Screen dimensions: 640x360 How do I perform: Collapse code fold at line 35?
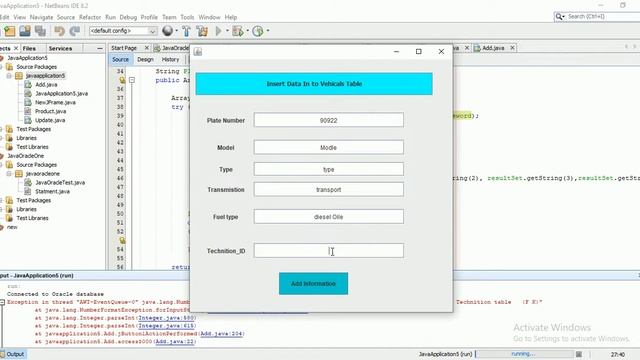pos(132,80)
